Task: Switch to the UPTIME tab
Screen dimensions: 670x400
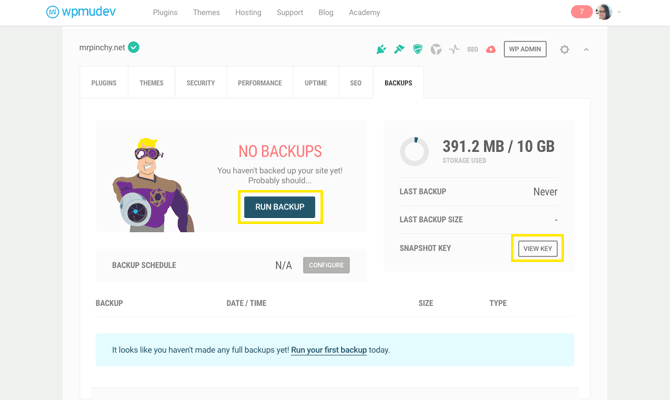Action: 316,83
